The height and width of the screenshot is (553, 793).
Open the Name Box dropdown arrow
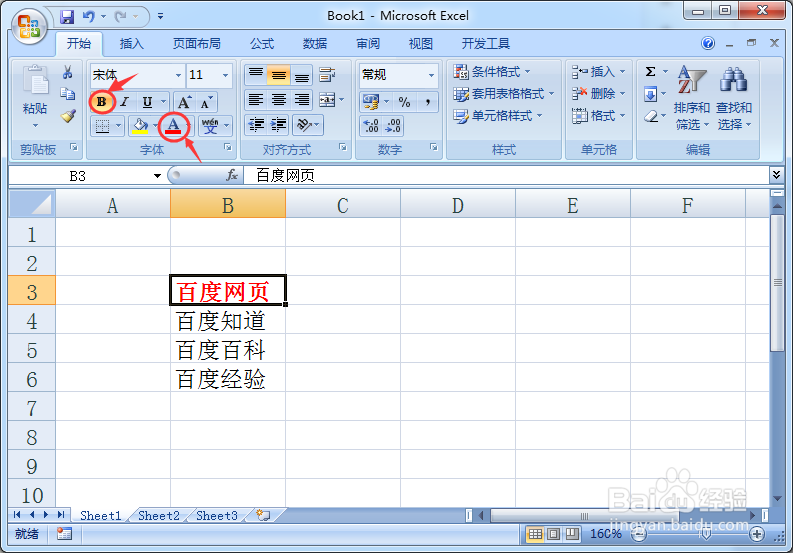point(157,176)
